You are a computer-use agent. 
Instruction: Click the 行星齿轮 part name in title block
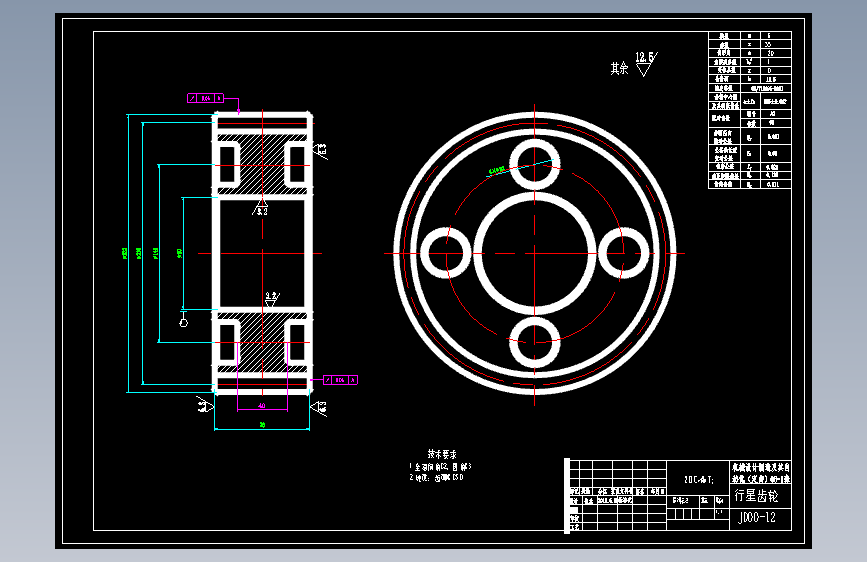pyautogui.click(x=756, y=496)
